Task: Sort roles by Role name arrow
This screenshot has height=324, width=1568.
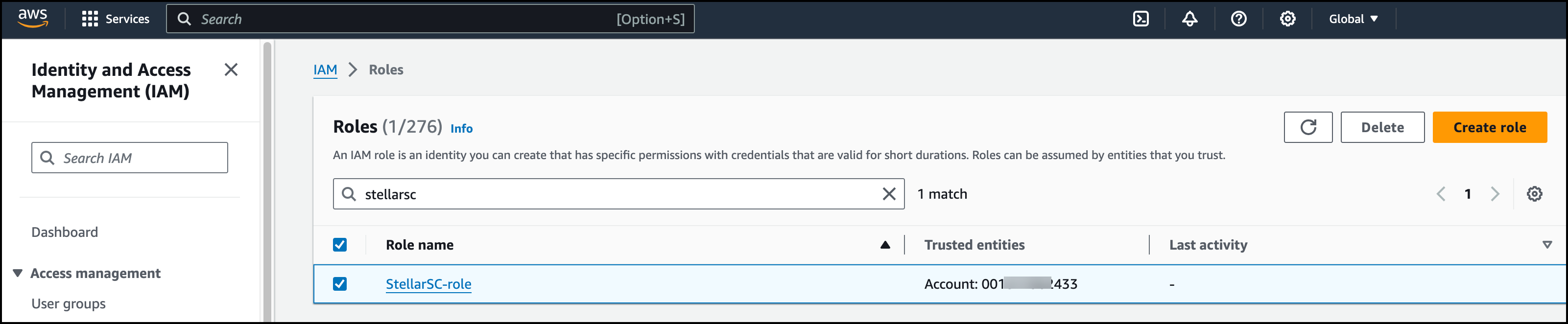Action: click(885, 245)
